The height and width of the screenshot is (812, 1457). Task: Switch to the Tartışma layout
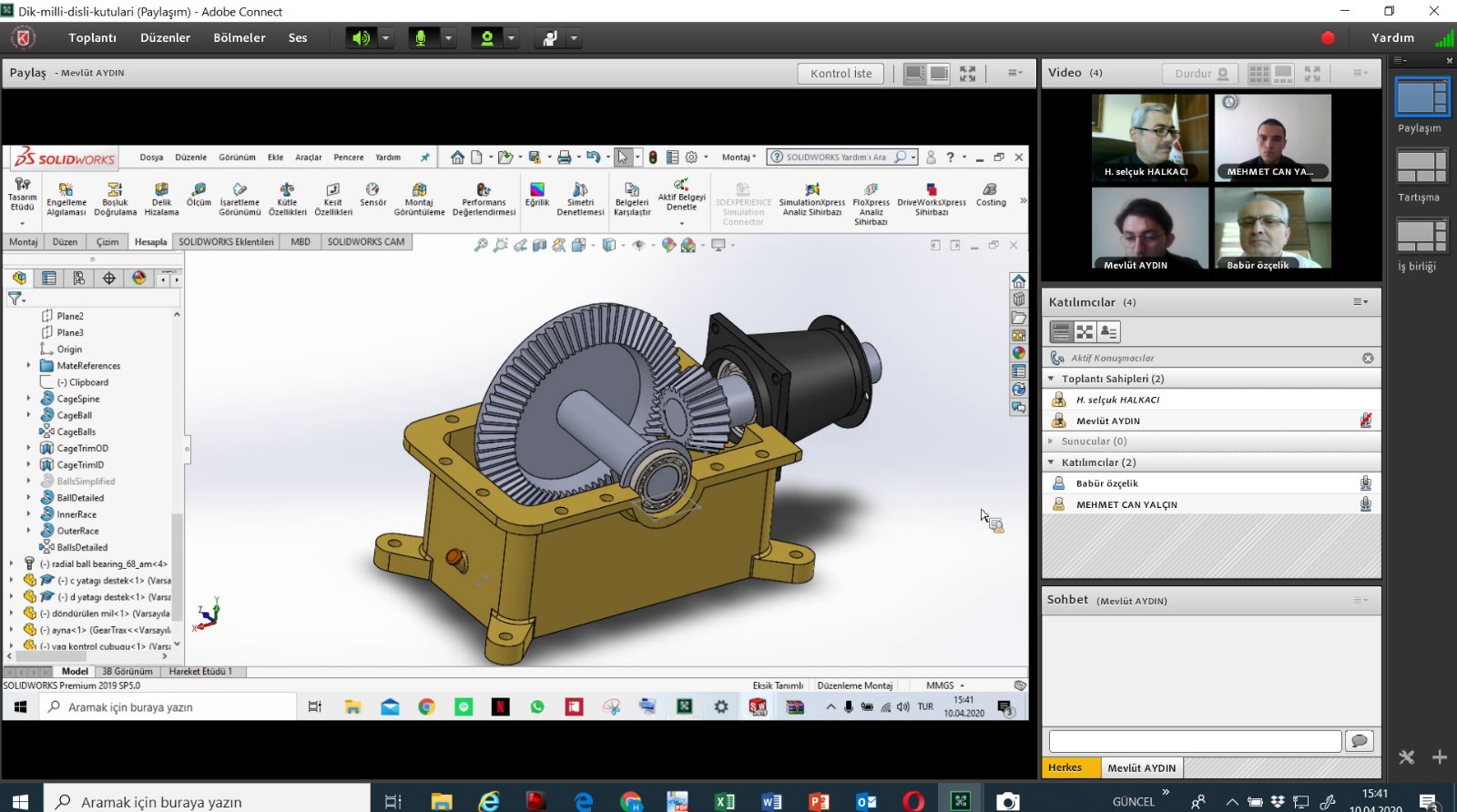point(1421,167)
